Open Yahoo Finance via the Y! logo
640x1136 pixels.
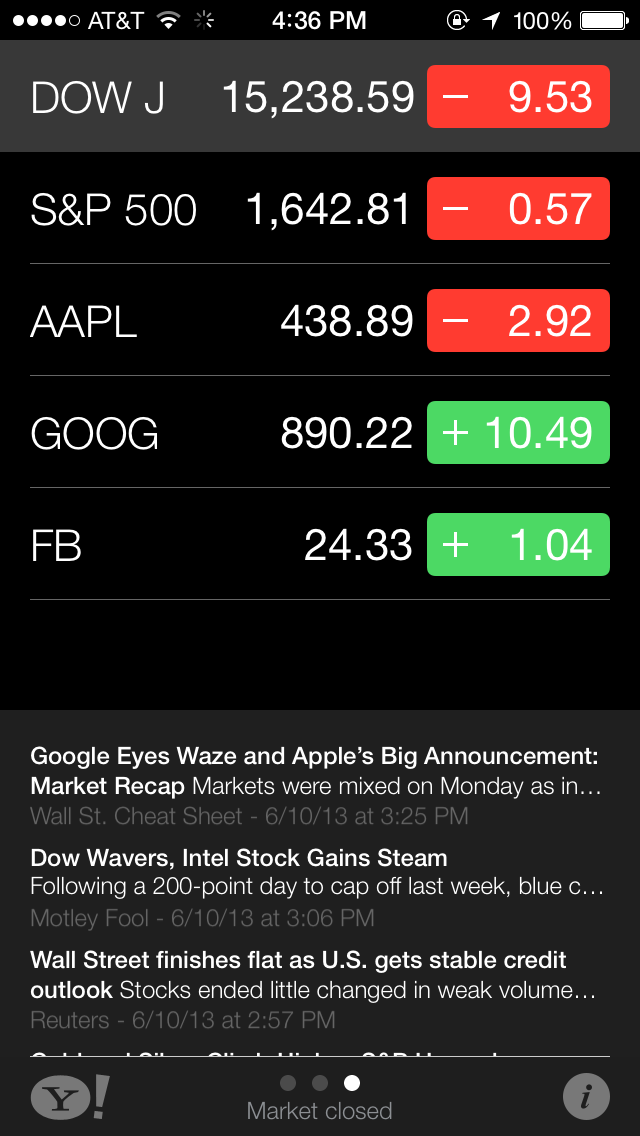70,1097
